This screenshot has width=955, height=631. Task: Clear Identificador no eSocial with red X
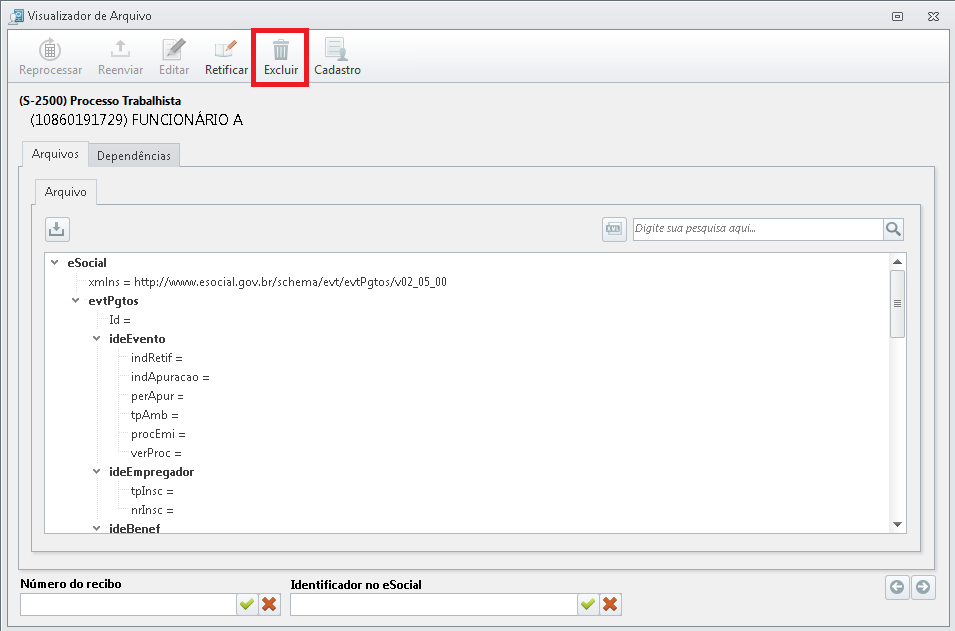point(610,604)
